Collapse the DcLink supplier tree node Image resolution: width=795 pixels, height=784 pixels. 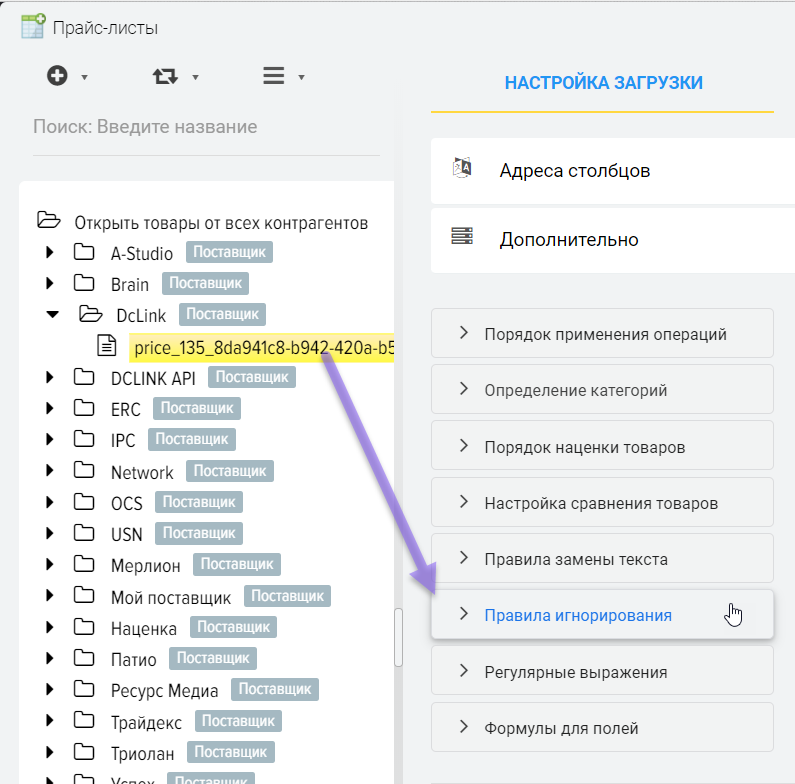point(52,314)
